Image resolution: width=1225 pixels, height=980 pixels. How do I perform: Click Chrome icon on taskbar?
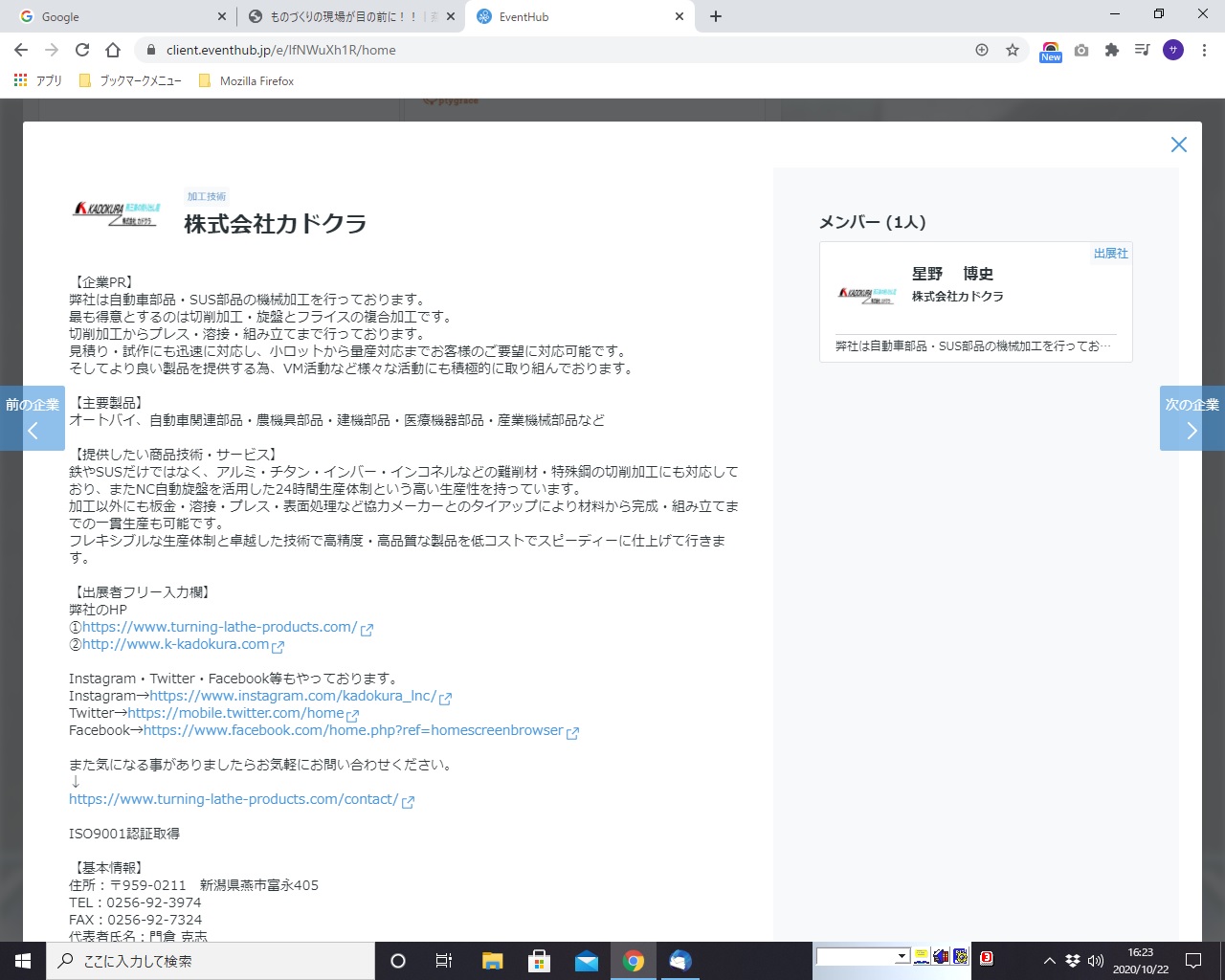tap(634, 961)
